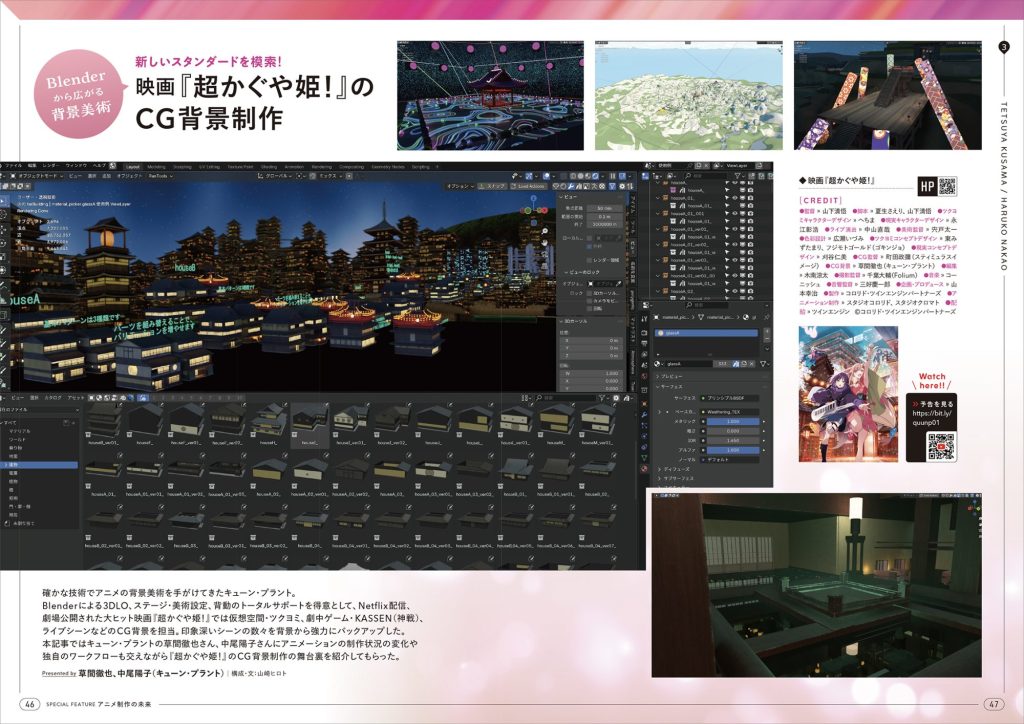1024x724 pixels.
Task: Toggle the lock to 3D cursor checkbox
Action: [589, 294]
